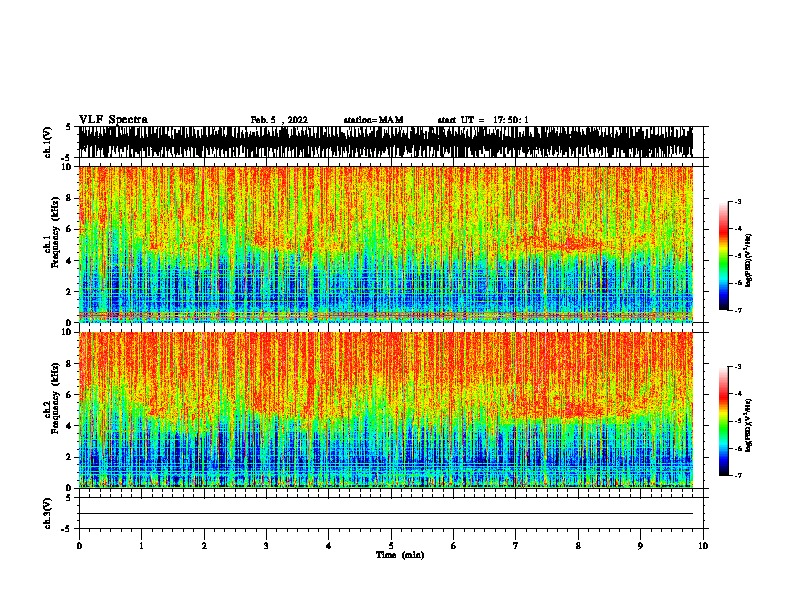The width and height of the screenshot is (792, 612).
Task: Click the ch.1 colorbar unit label log(PSD)
Action: coord(748,261)
